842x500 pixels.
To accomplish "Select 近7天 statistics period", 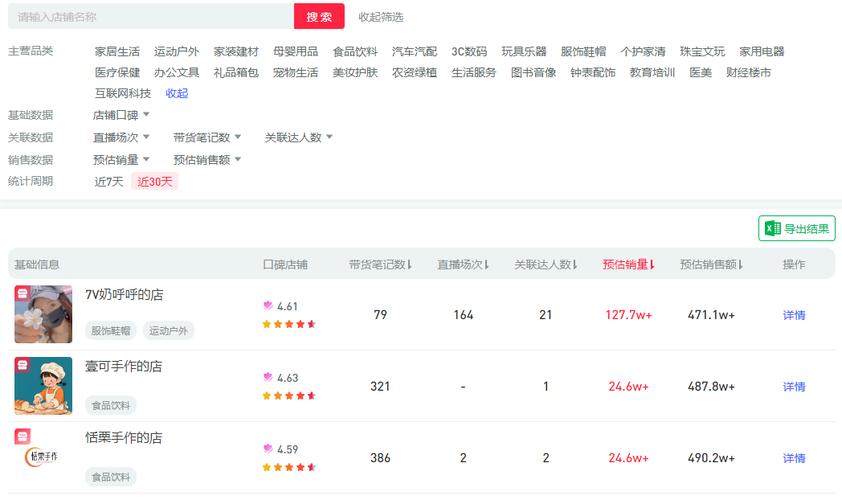I will click(109, 181).
